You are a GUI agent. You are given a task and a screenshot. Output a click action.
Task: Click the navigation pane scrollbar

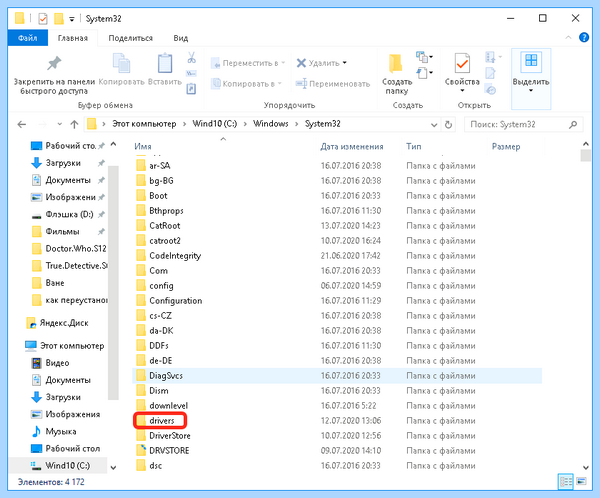point(113,282)
